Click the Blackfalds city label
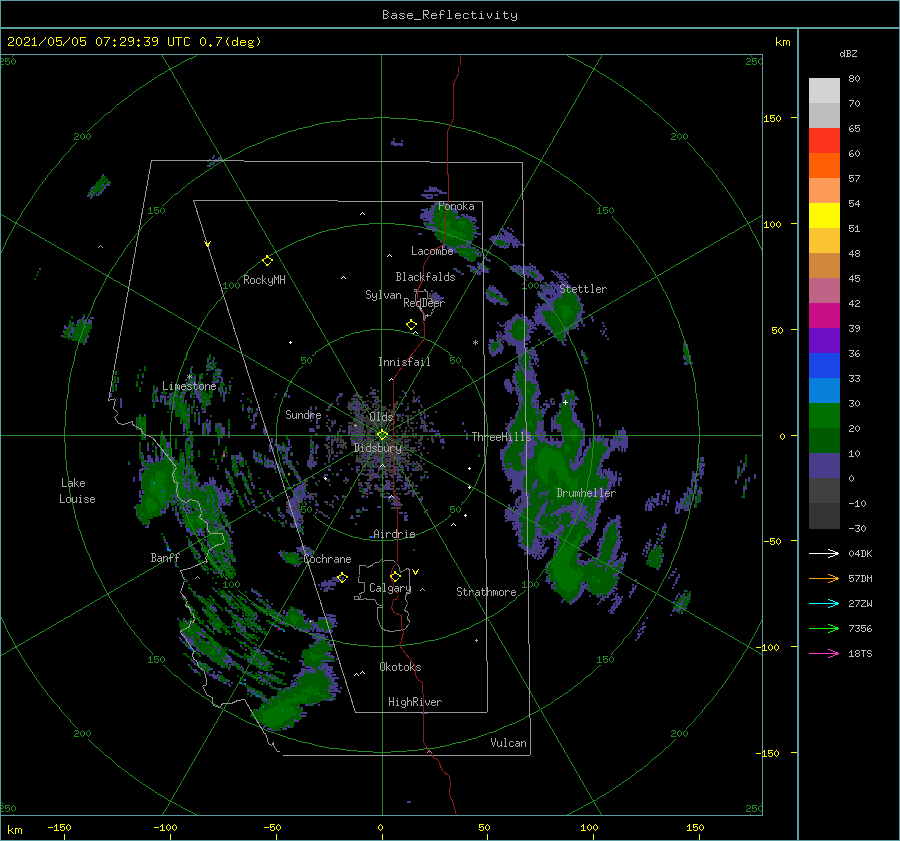The width and height of the screenshot is (900, 841). (x=425, y=277)
